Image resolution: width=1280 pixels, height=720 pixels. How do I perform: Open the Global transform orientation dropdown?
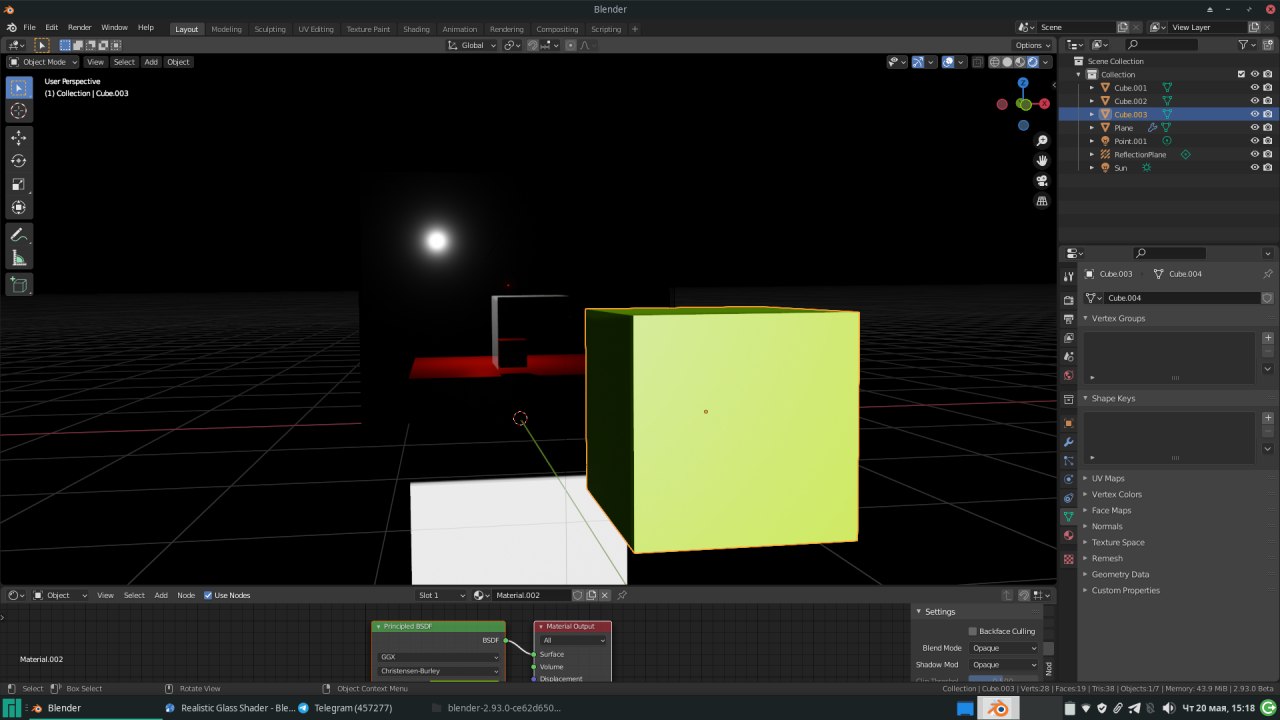[471, 45]
